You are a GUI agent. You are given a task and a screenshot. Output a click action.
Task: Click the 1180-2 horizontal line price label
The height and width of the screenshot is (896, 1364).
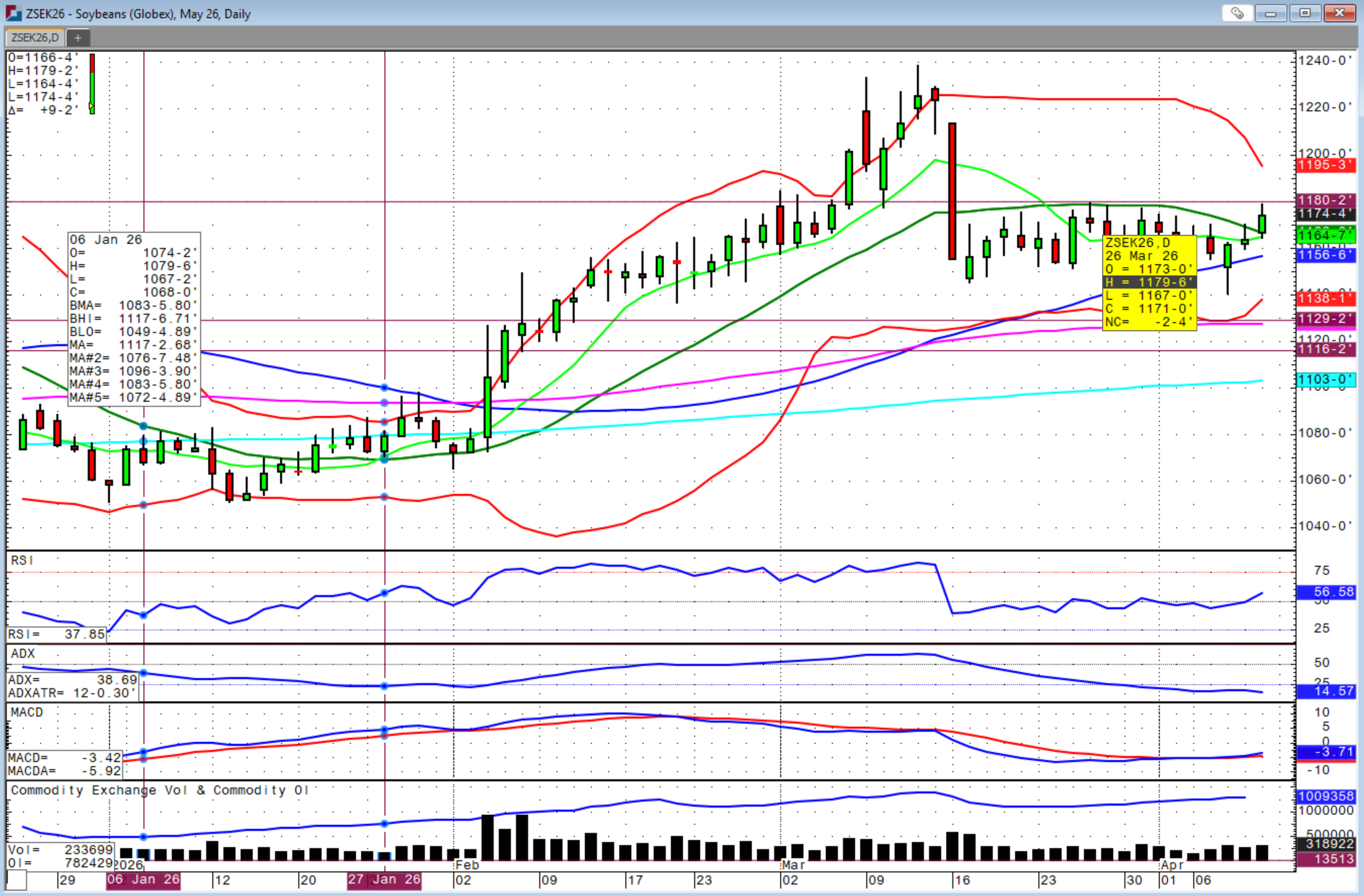tap(1326, 200)
